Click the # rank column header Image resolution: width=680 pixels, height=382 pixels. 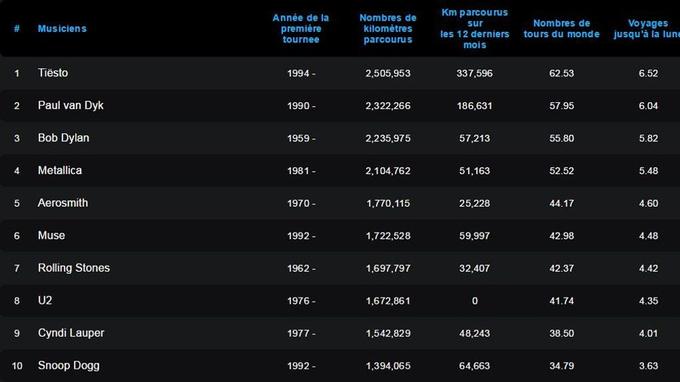tap(16, 29)
